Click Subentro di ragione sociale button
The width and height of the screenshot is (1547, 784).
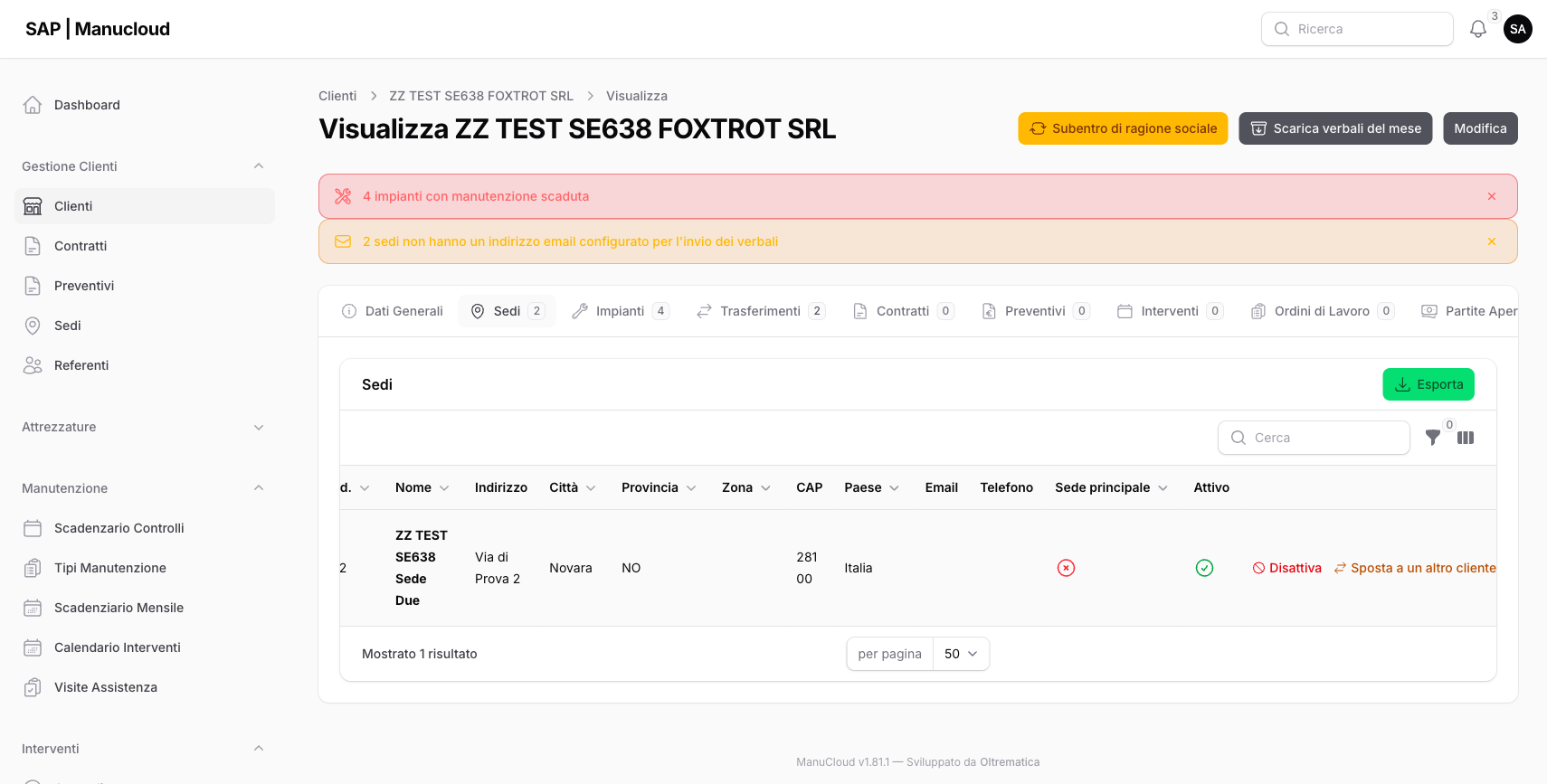tap(1123, 128)
